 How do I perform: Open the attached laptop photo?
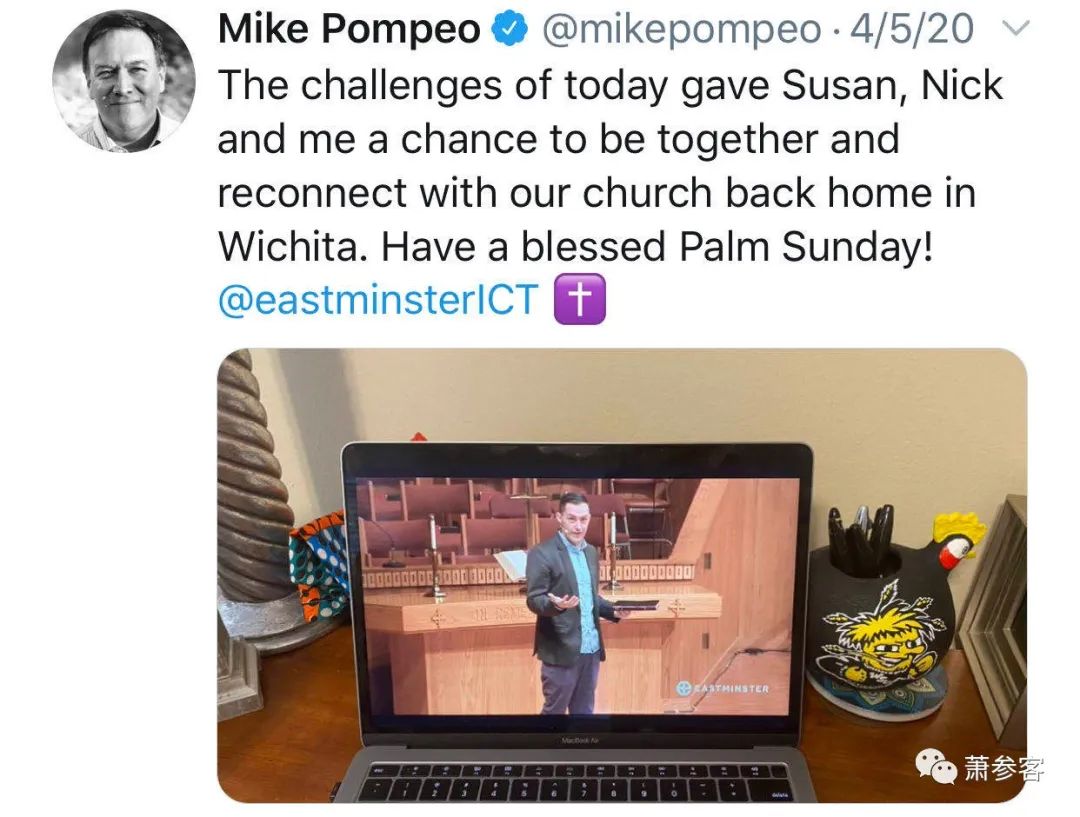622,575
